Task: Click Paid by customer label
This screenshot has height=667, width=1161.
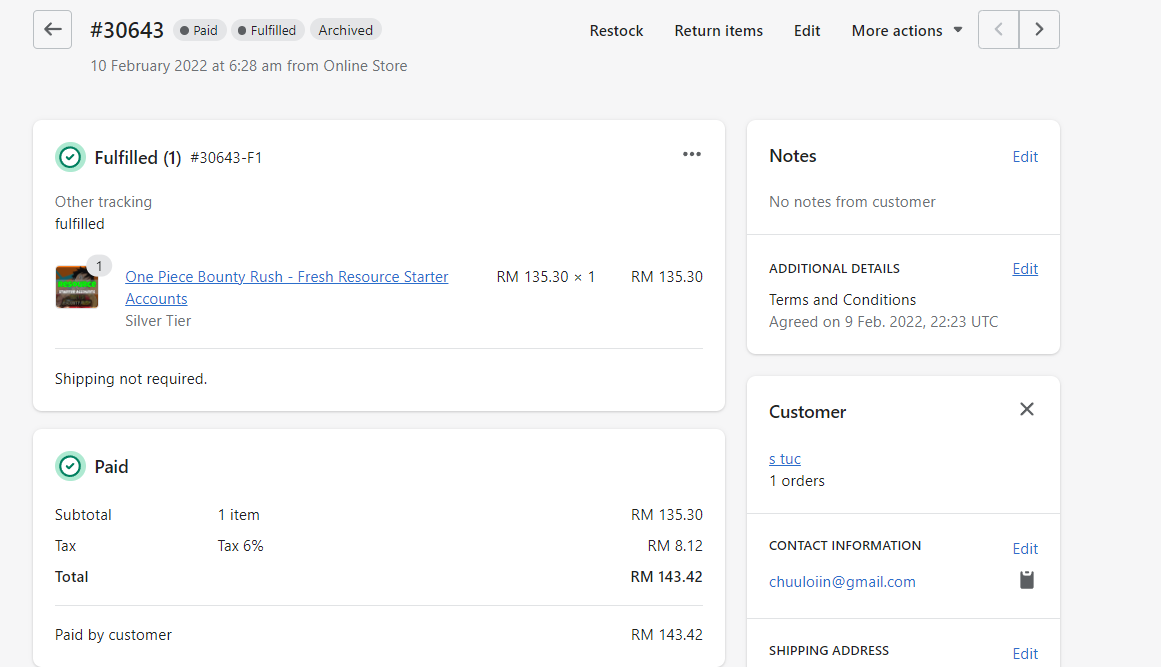Action: pyautogui.click(x=113, y=634)
